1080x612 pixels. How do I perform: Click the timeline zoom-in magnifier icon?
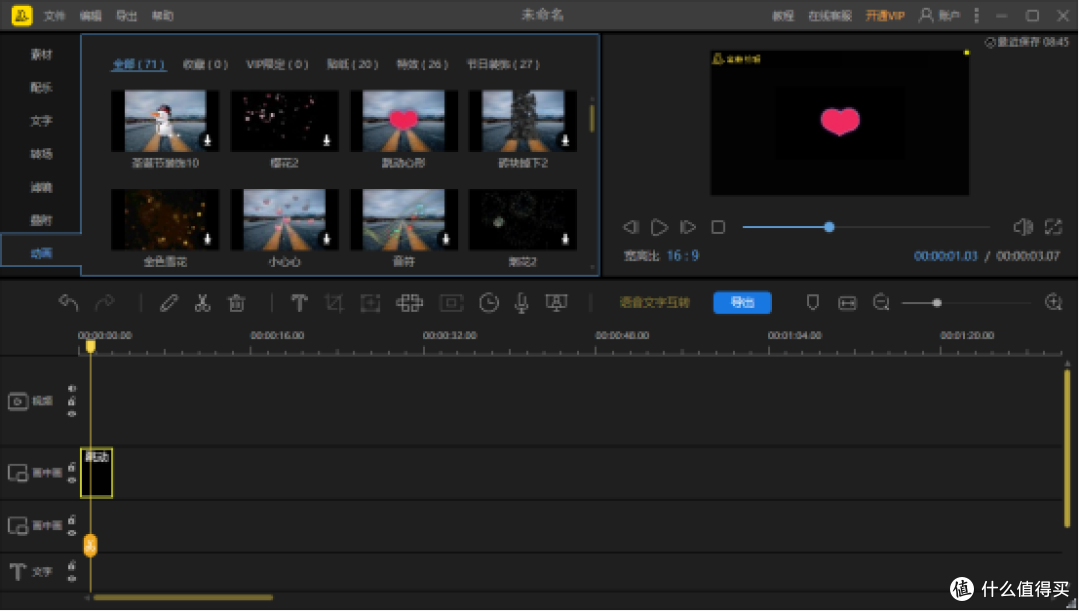(x=1054, y=302)
